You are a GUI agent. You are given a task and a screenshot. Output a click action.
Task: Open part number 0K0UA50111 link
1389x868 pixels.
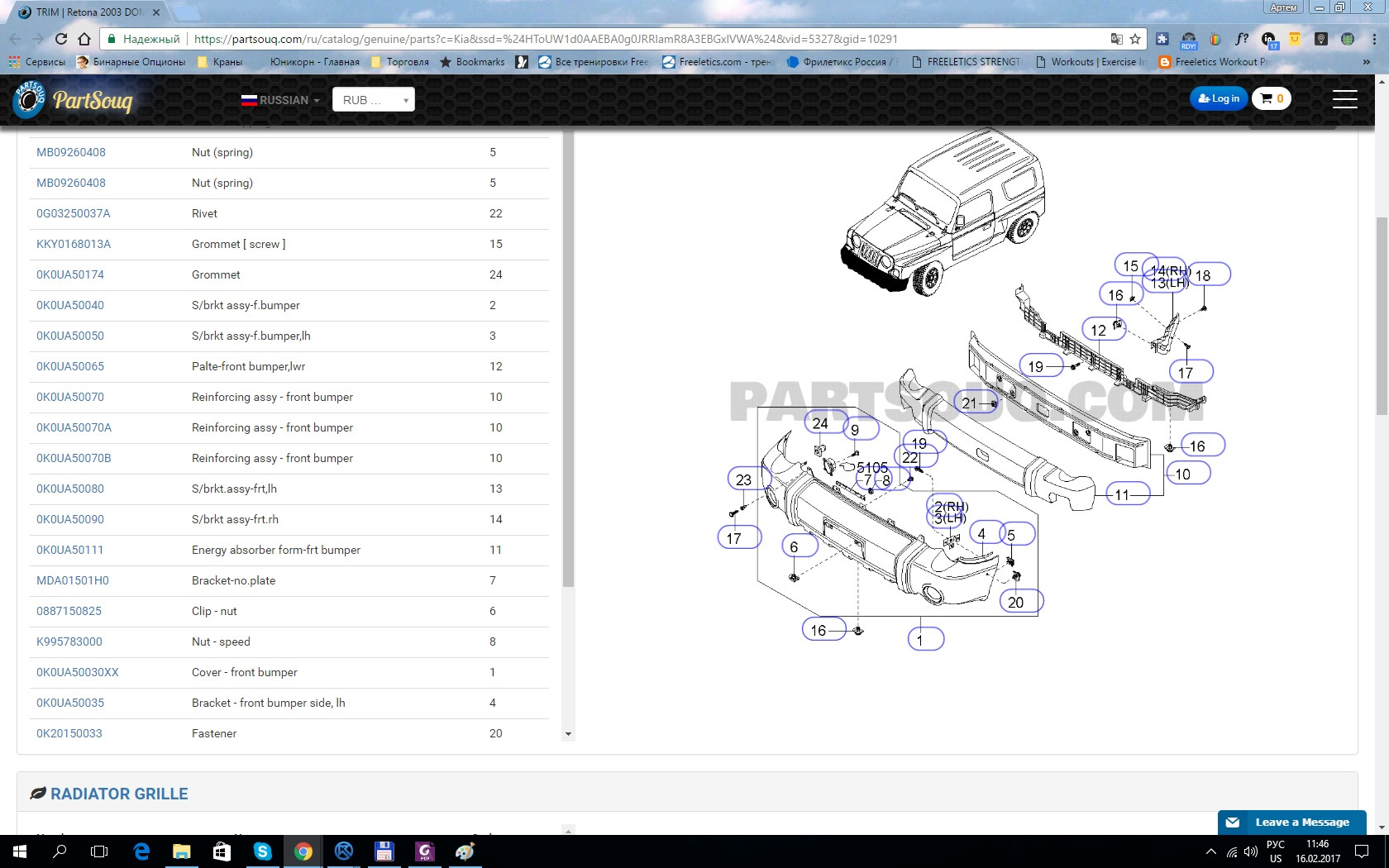(x=70, y=550)
